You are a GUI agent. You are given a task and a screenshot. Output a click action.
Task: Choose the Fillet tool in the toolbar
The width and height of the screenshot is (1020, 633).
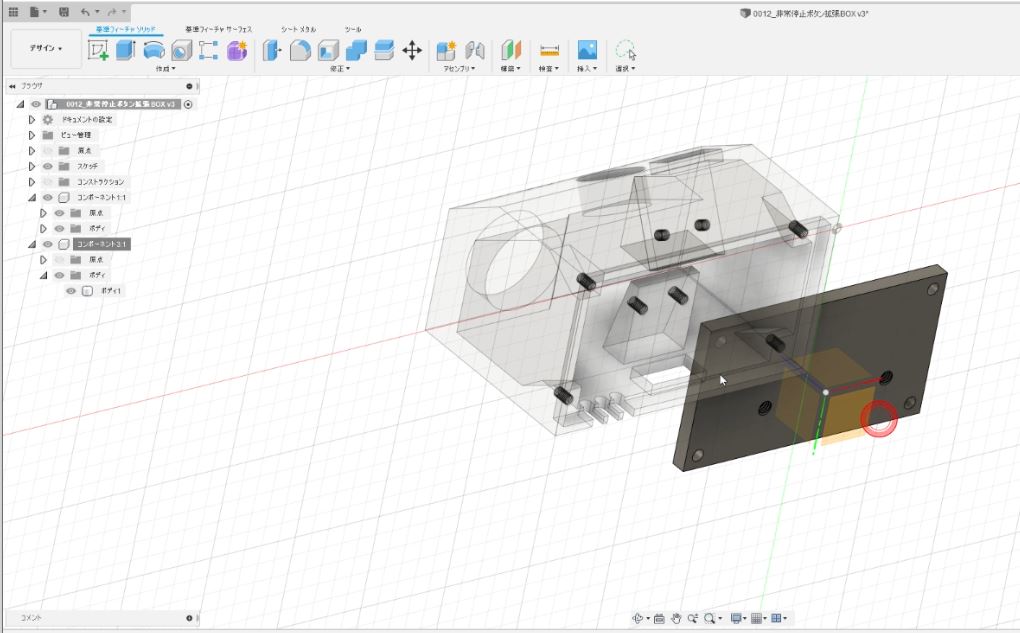300,50
